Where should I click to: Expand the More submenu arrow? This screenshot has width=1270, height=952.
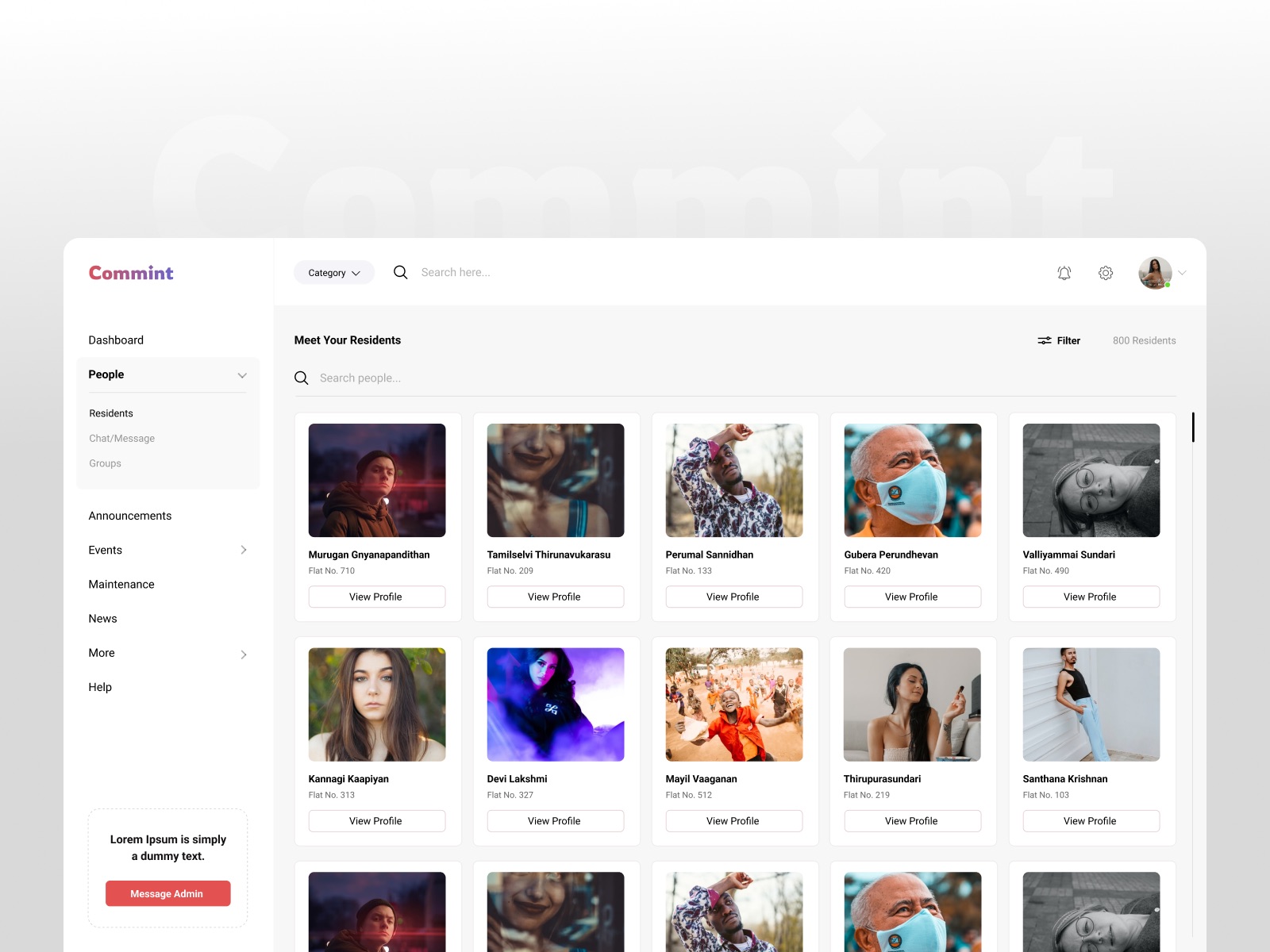coord(244,654)
